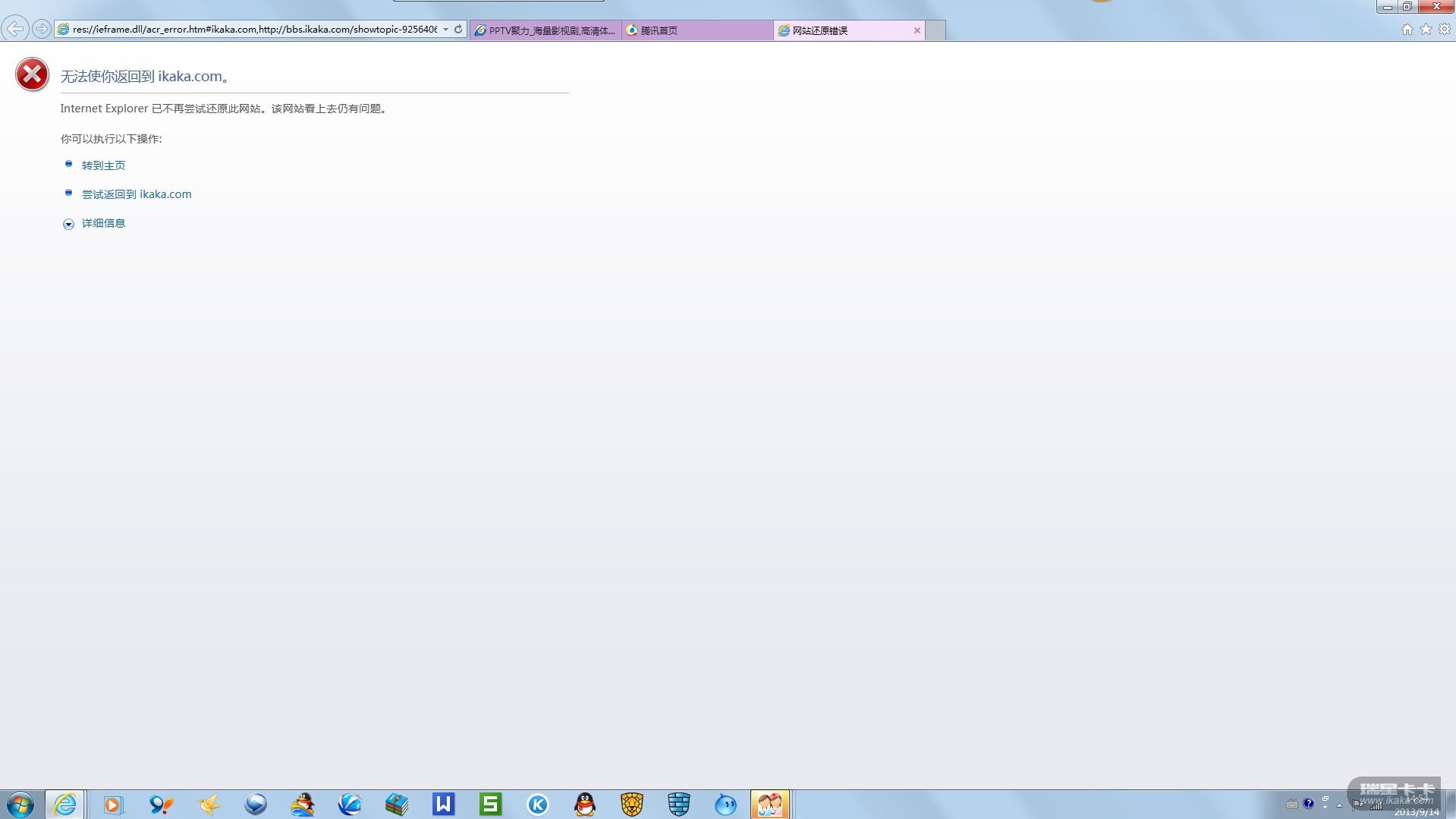
Task: Expand the address bar dropdown arrow
Action: [x=446, y=29]
